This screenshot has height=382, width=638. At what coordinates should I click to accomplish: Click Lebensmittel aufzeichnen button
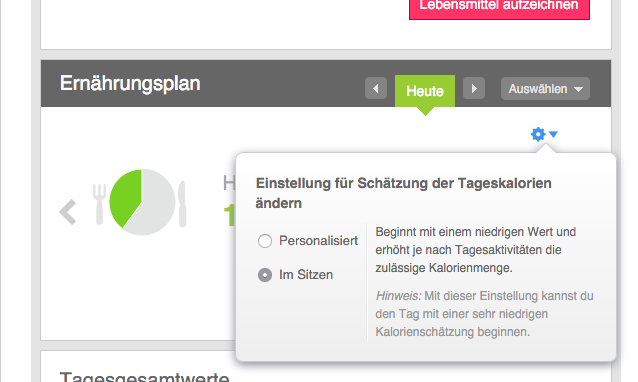click(x=499, y=7)
